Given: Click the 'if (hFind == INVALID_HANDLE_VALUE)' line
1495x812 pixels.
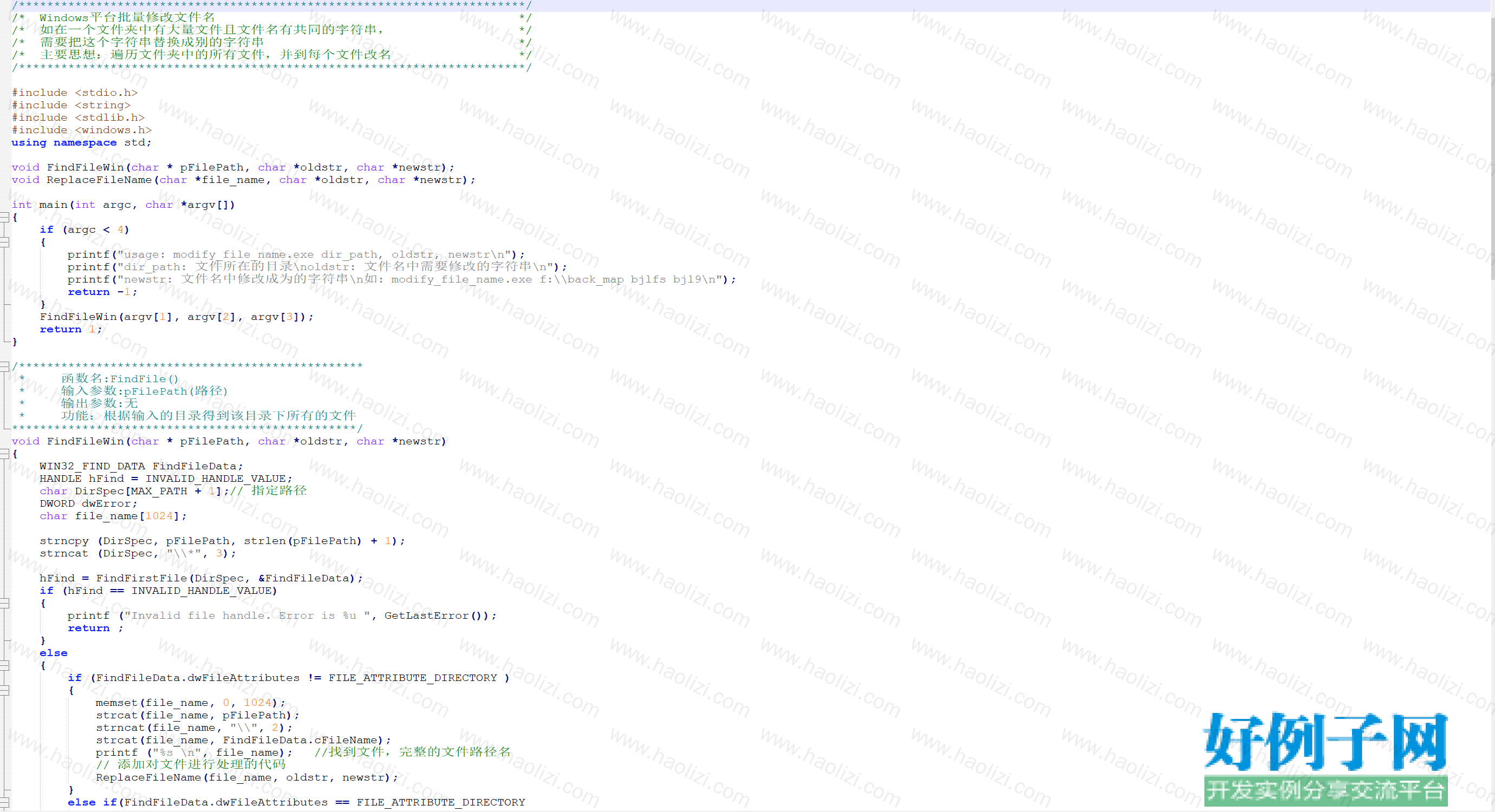Looking at the screenshot, I should [x=158, y=591].
